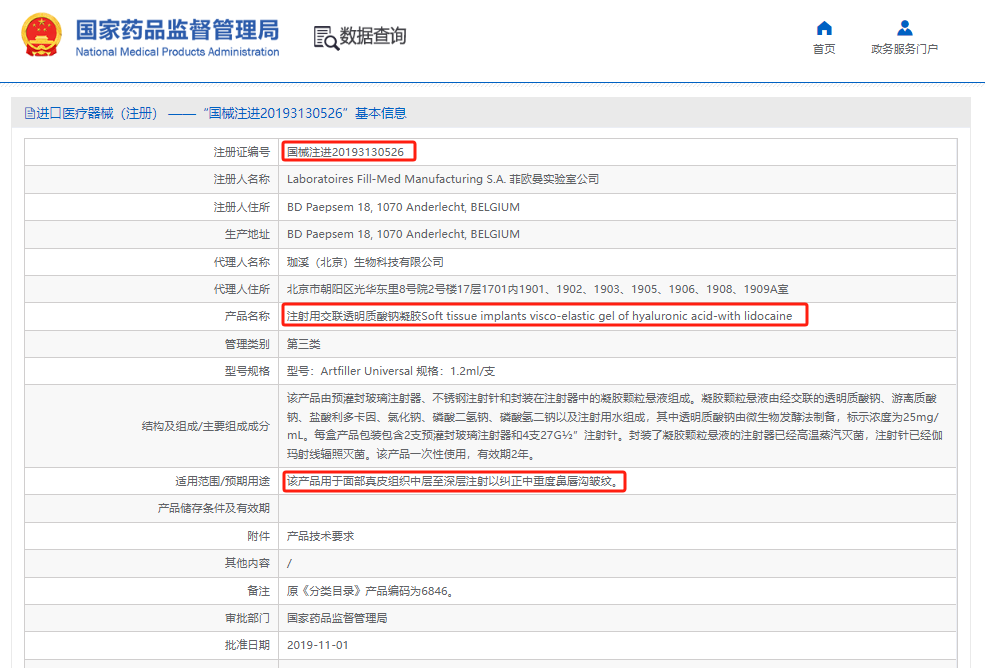
Task: Click the document icon before 进口医疗器械
Action: click(x=30, y=113)
